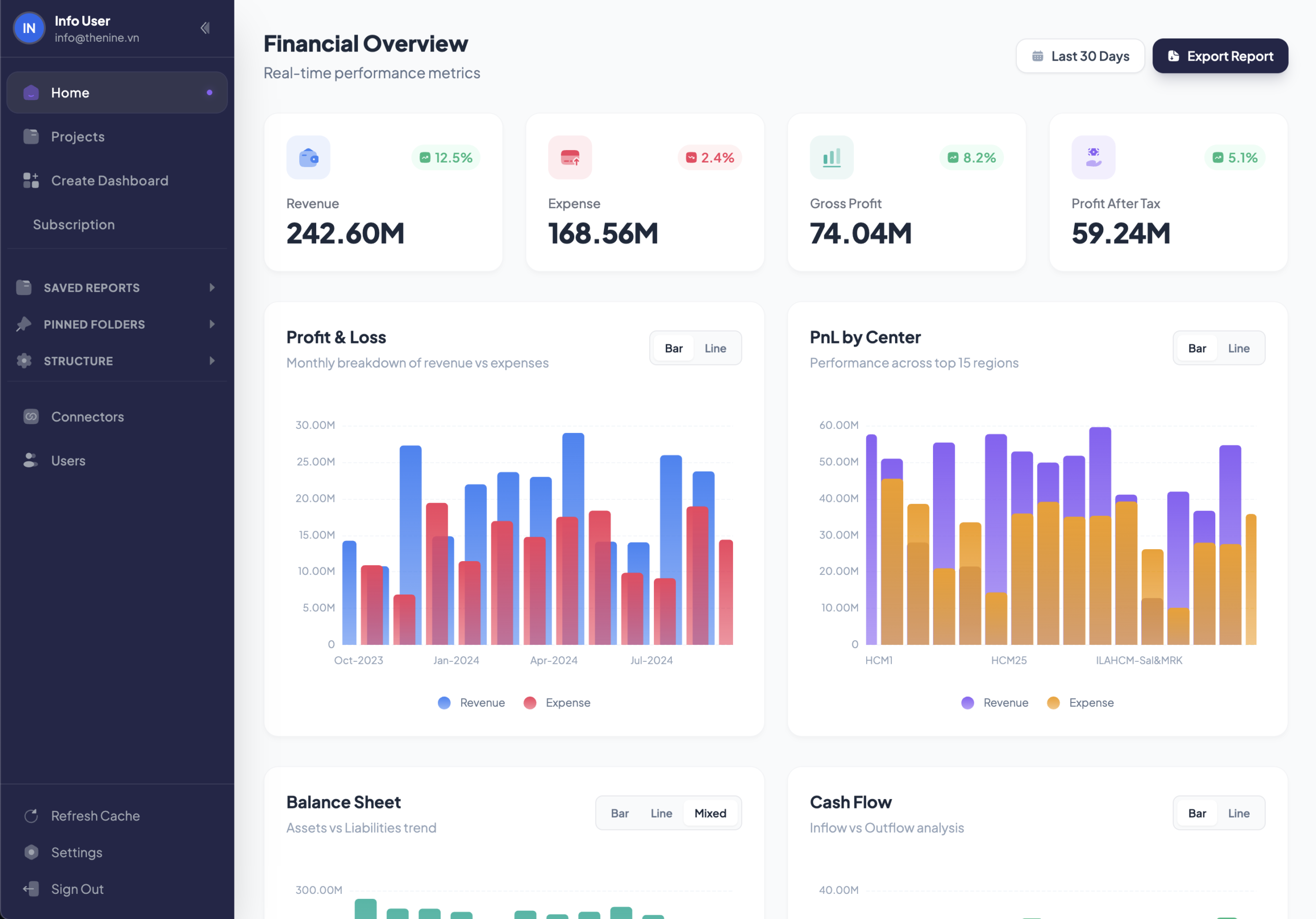1316x919 pixels.
Task: Open the Subscription link in the sidebar
Action: click(74, 224)
